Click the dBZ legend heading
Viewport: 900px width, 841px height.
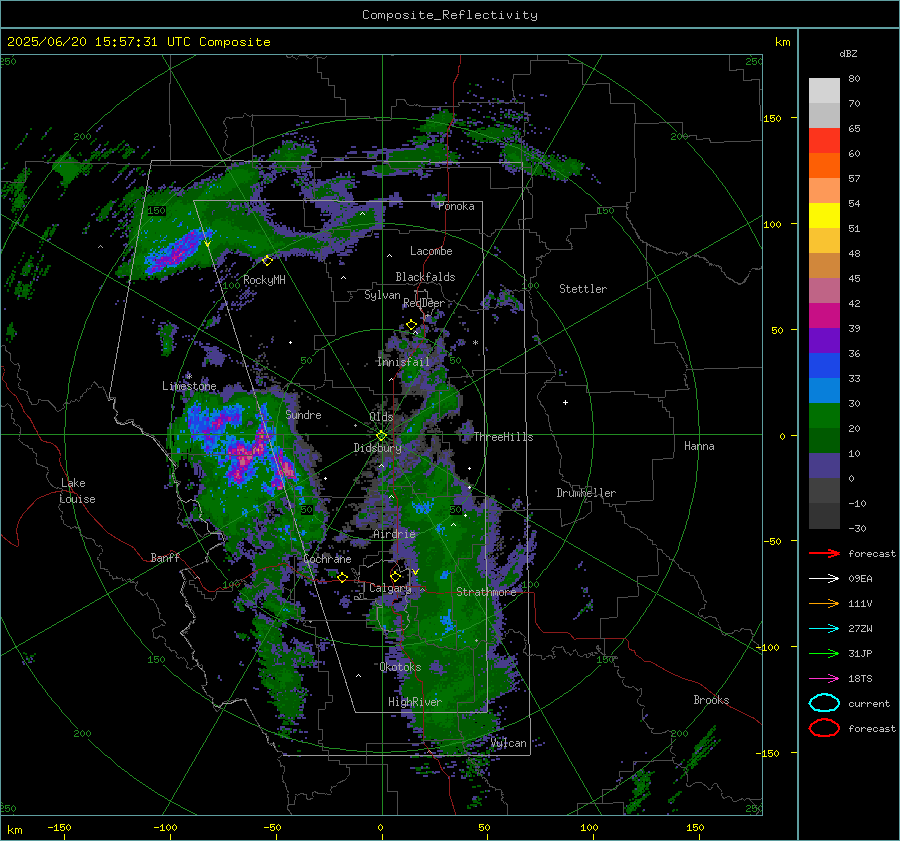coord(848,53)
